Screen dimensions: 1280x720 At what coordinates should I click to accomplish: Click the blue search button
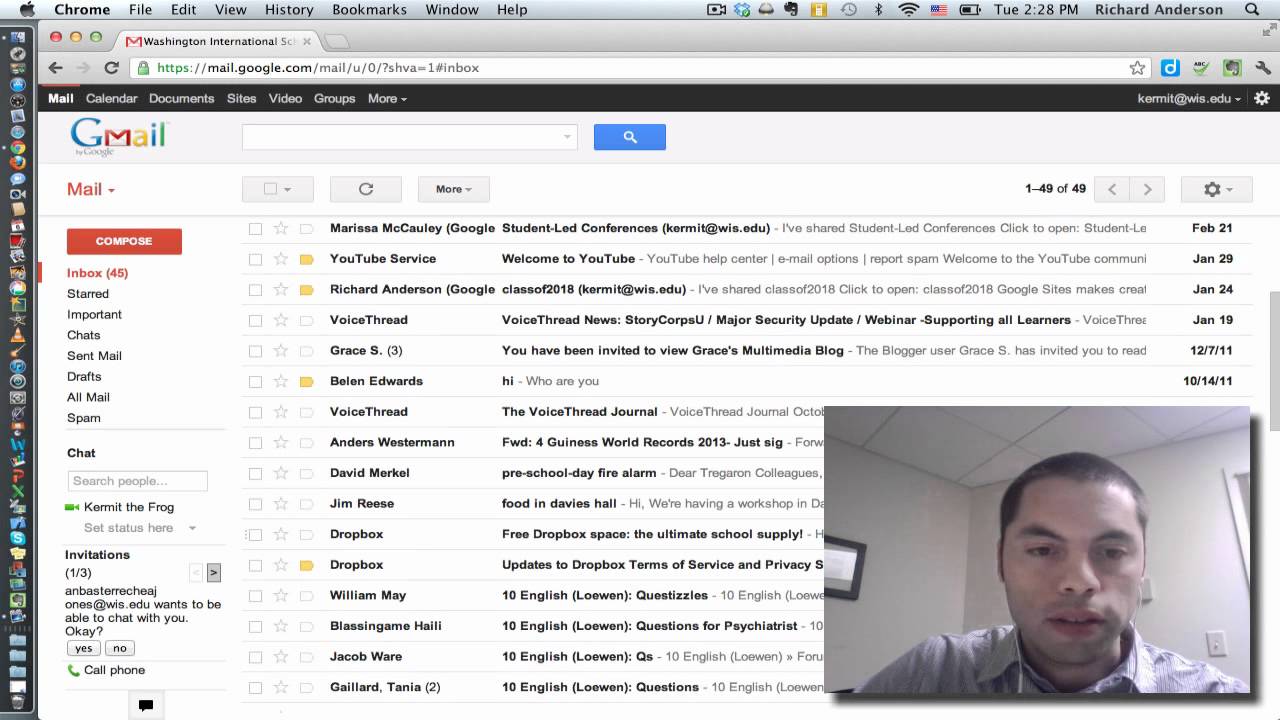coord(629,137)
